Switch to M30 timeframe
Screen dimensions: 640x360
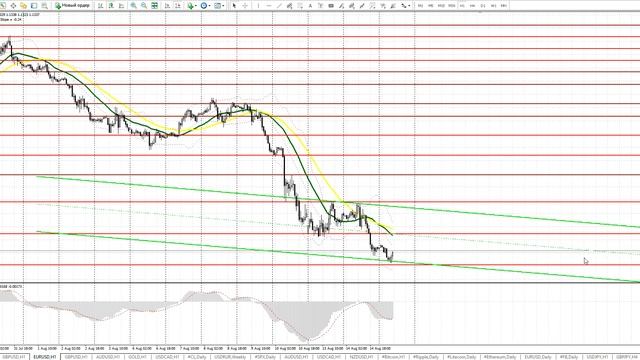(452, 6)
